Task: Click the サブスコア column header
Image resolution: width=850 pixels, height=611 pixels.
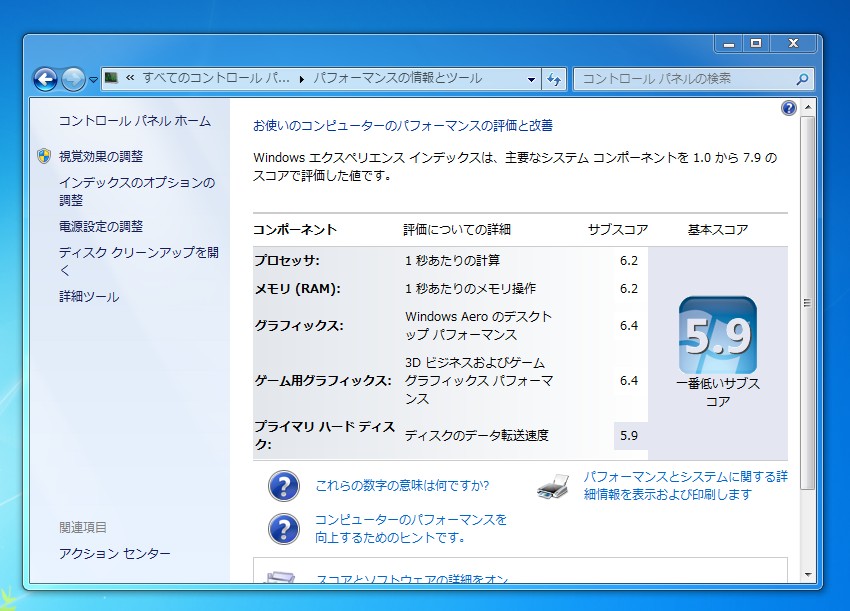Action: (618, 230)
